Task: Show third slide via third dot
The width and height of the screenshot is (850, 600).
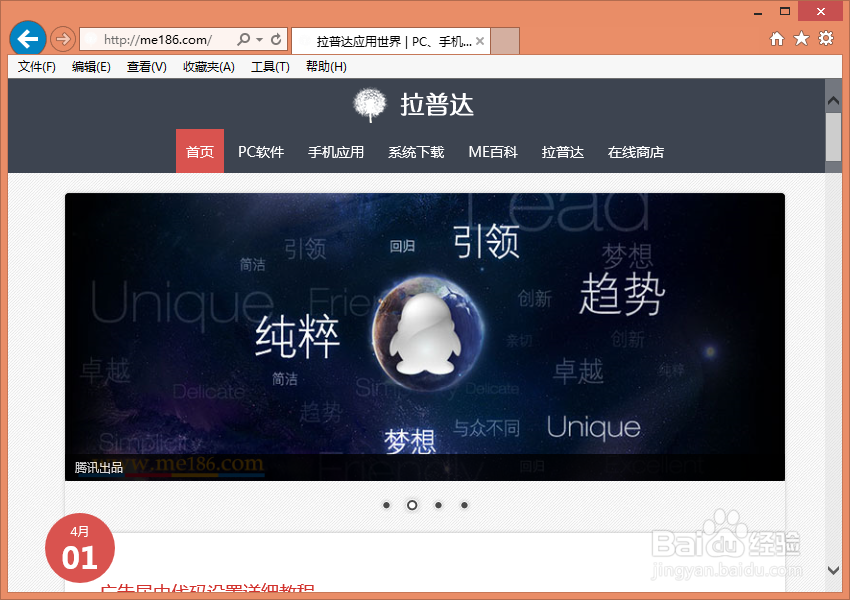Action: [438, 505]
